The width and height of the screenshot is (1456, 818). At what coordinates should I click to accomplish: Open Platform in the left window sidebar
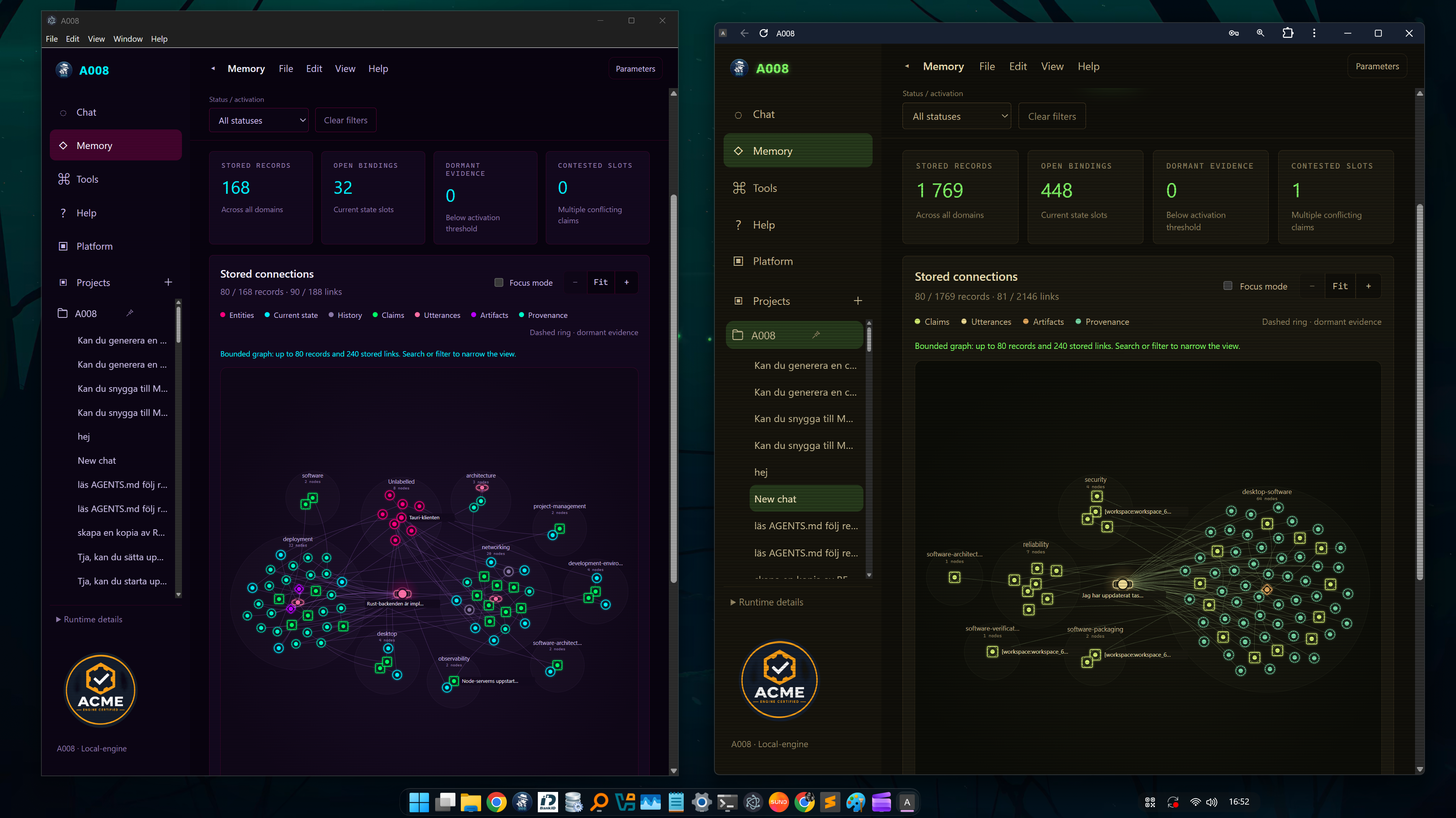coord(115,246)
